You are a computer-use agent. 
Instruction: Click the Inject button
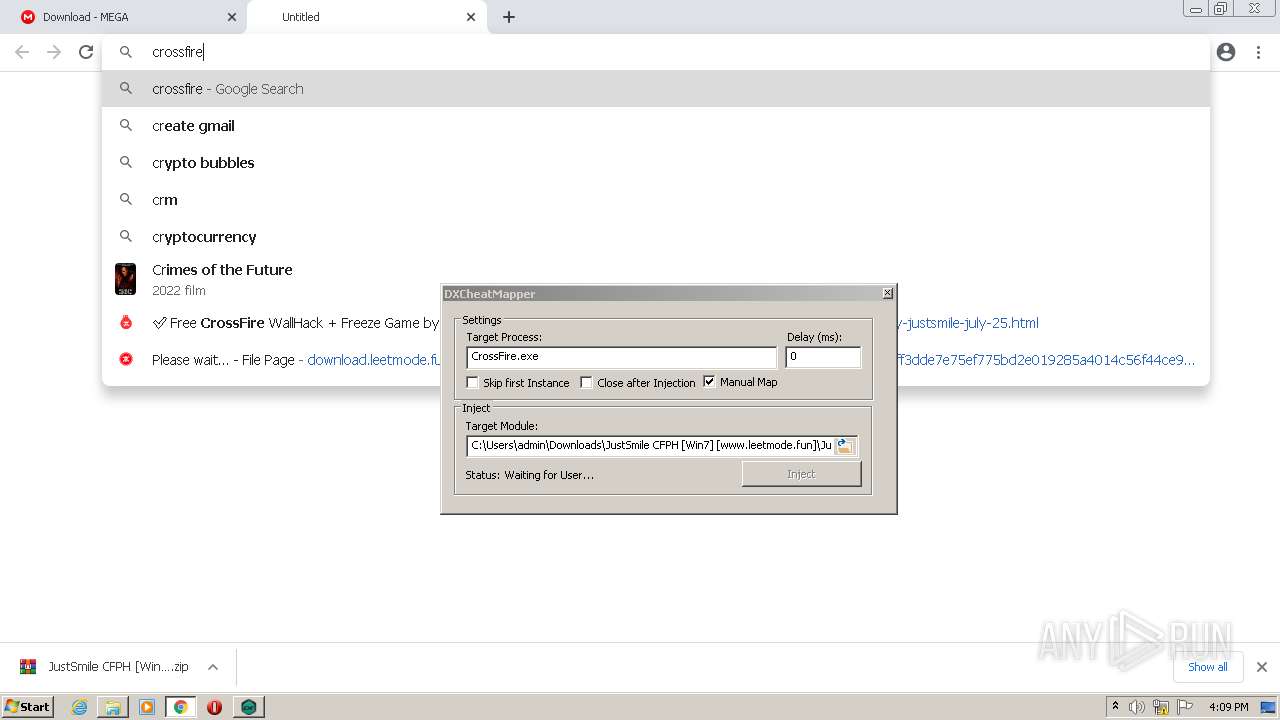pyautogui.click(x=801, y=474)
